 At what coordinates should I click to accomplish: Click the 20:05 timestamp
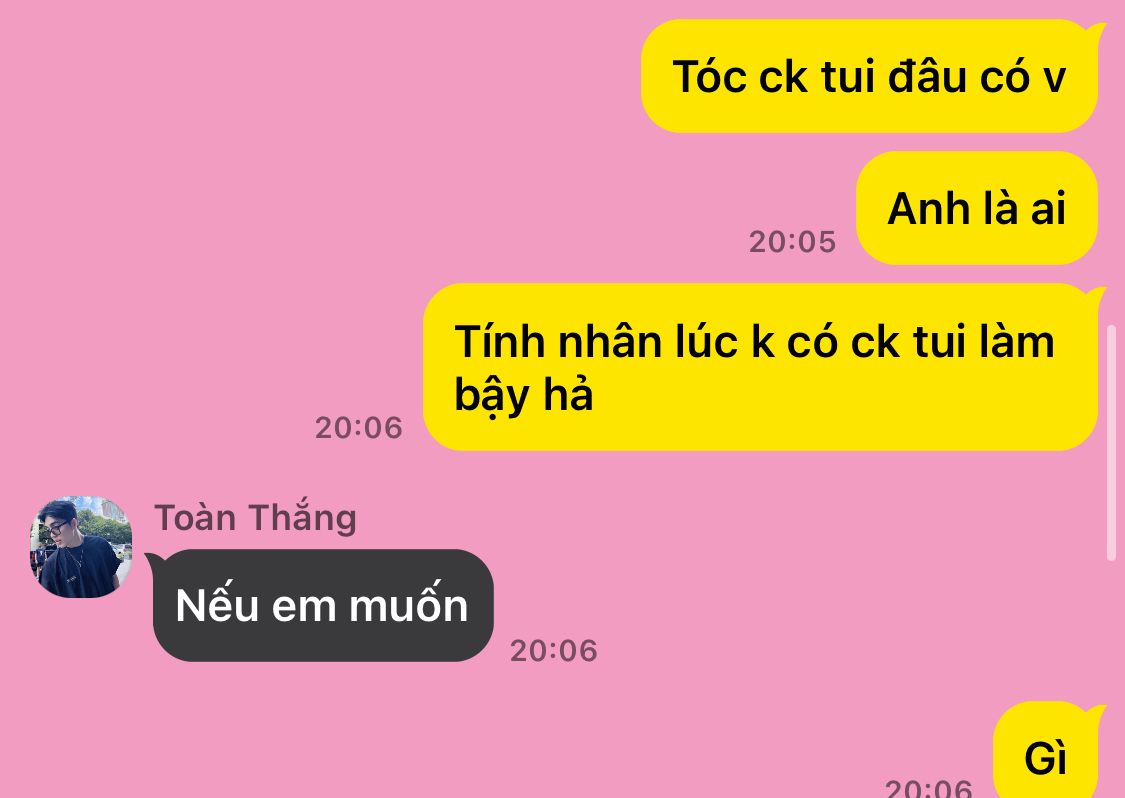pyautogui.click(x=792, y=242)
